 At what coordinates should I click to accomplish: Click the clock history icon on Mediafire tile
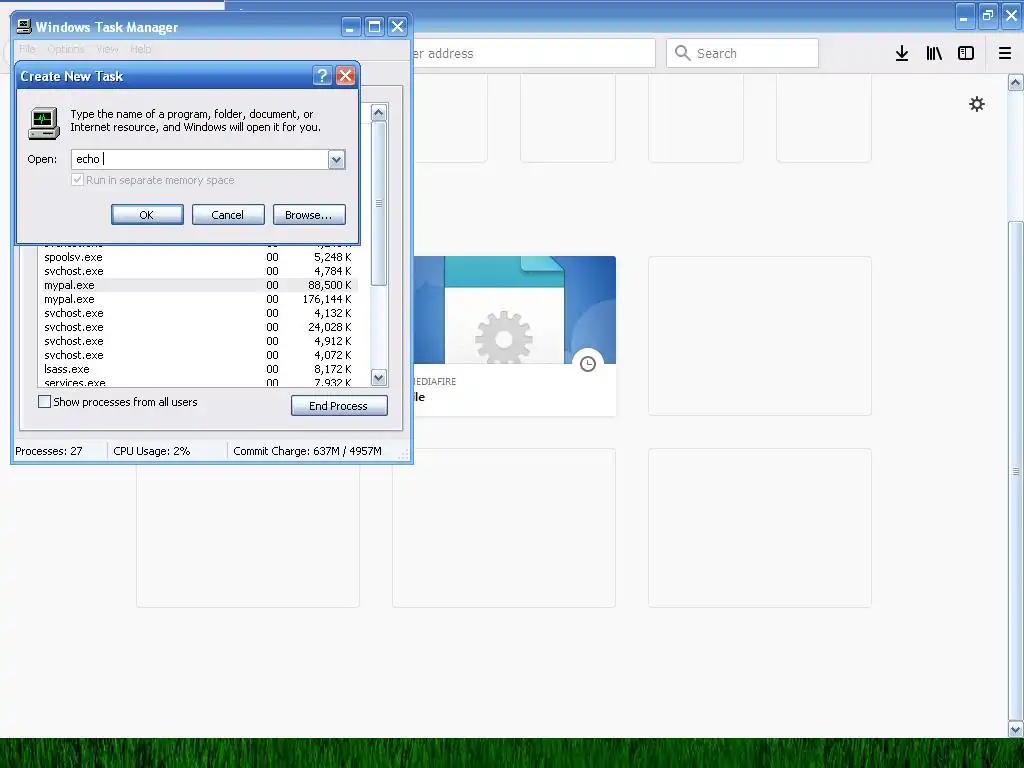(588, 364)
